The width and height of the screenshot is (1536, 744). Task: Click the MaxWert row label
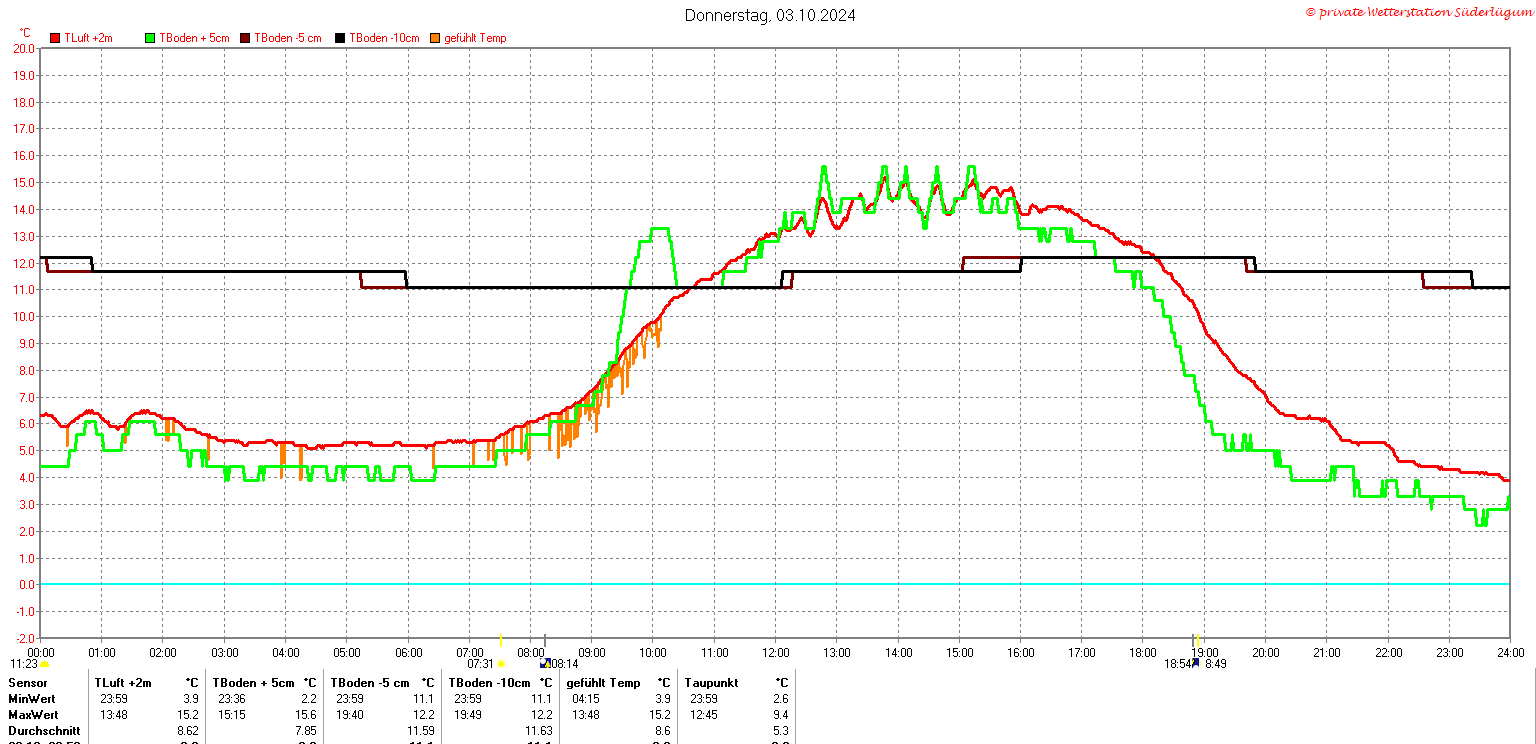click(x=33, y=715)
